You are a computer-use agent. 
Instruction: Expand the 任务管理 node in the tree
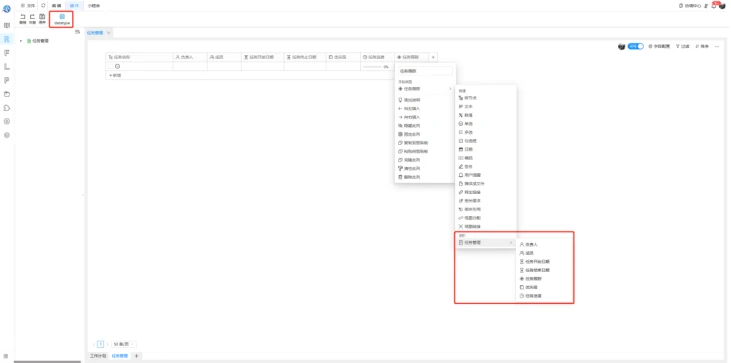tap(21, 41)
